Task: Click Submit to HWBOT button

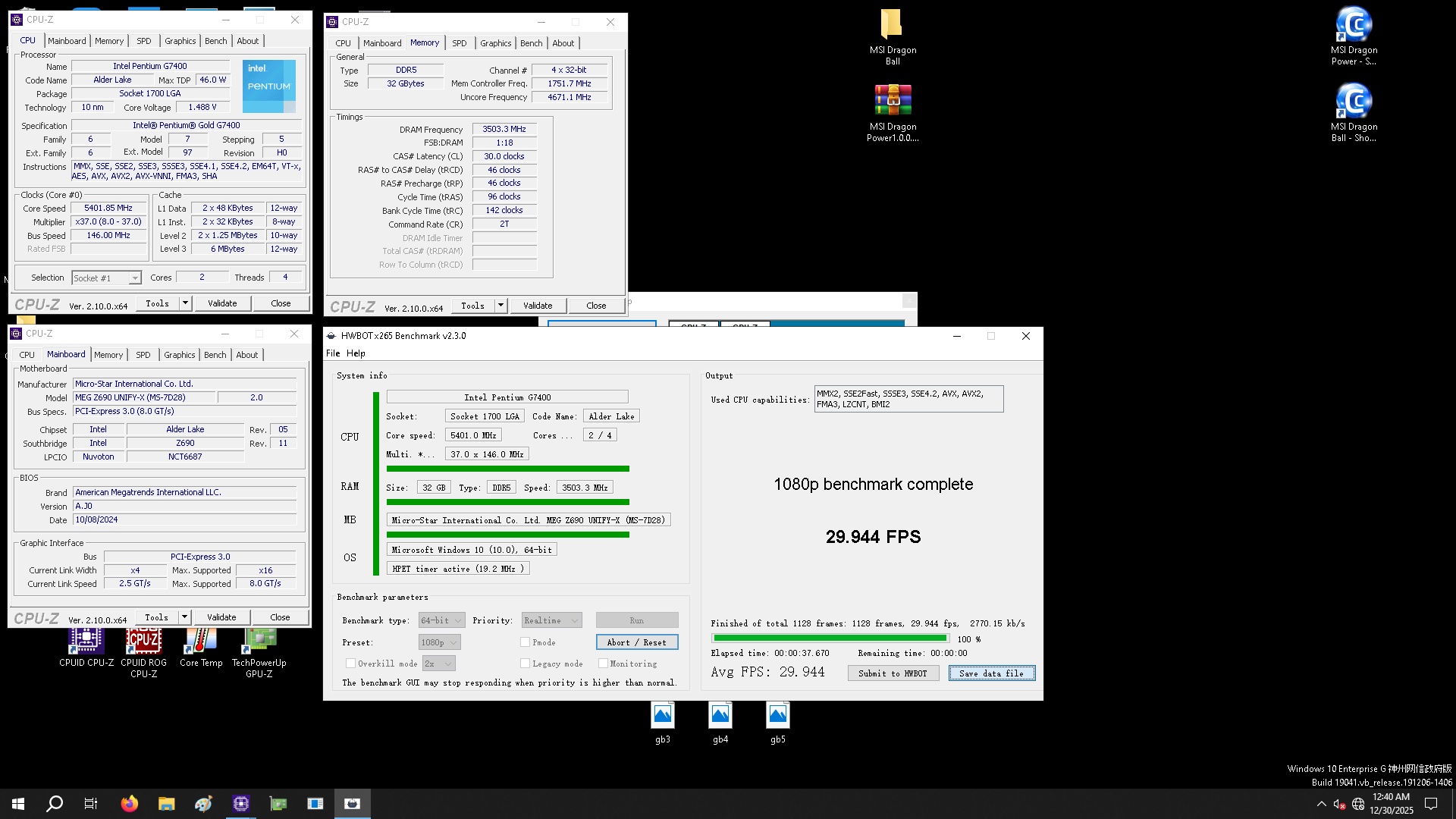Action: pos(893,673)
